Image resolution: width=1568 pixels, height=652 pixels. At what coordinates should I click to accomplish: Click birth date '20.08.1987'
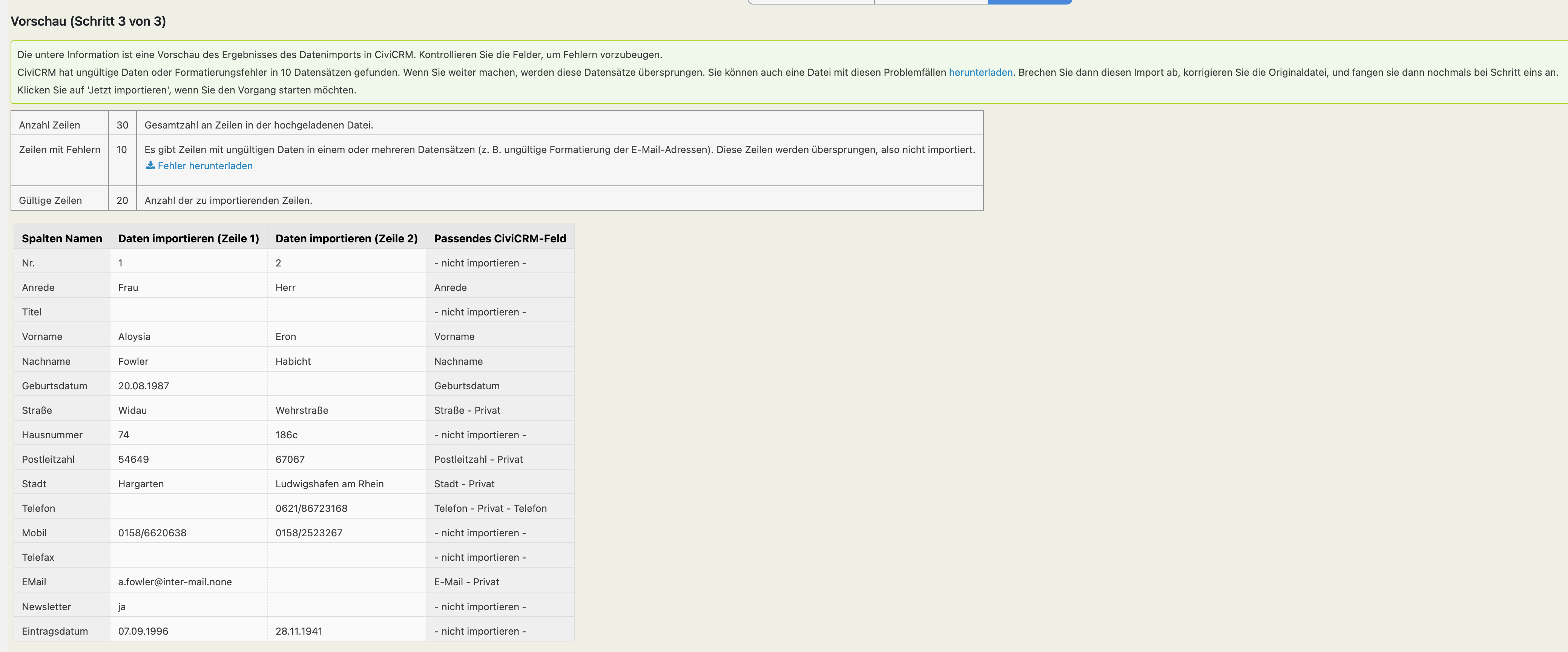144,386
